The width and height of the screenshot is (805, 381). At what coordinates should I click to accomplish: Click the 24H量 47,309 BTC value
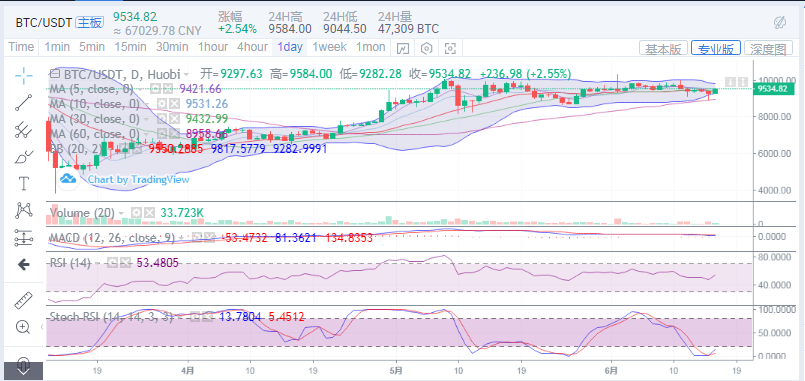(x=408, y=29)
